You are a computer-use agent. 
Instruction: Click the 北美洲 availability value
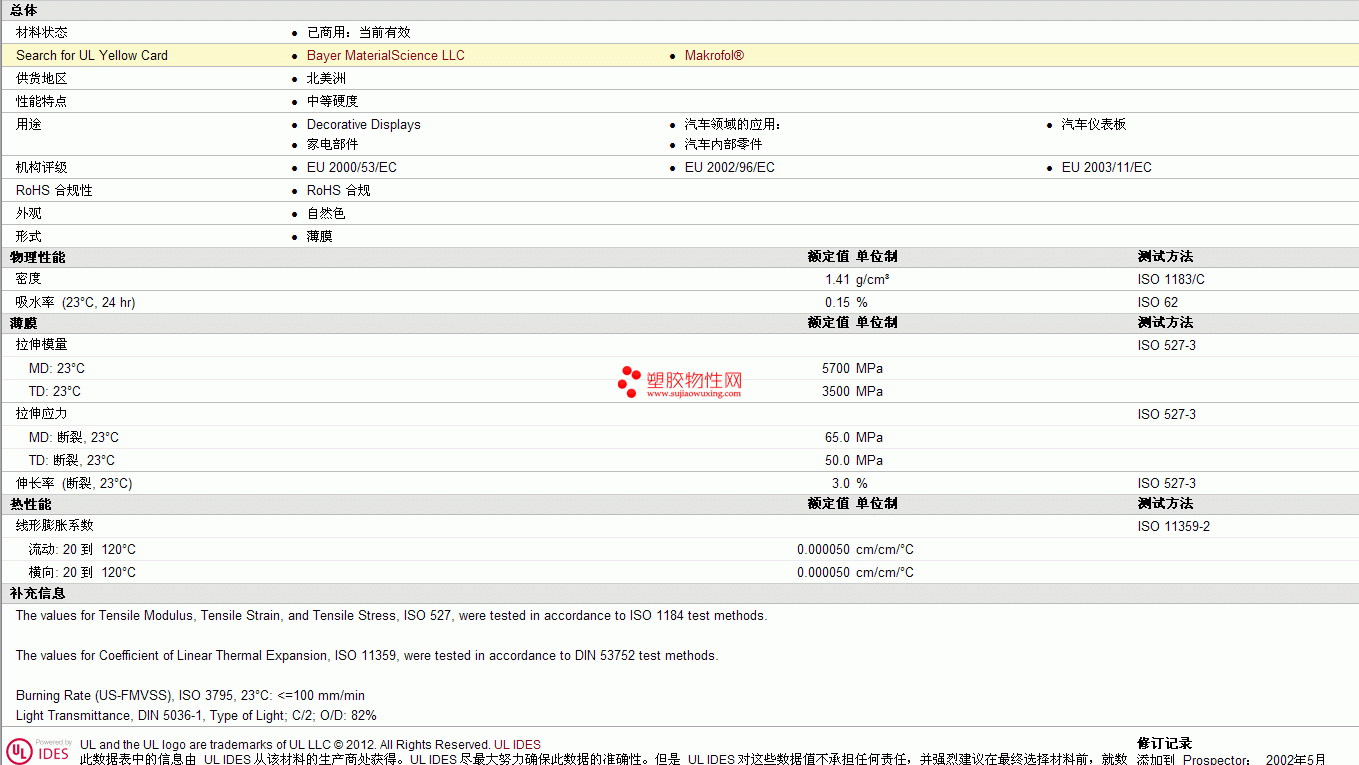coord(326,78)
